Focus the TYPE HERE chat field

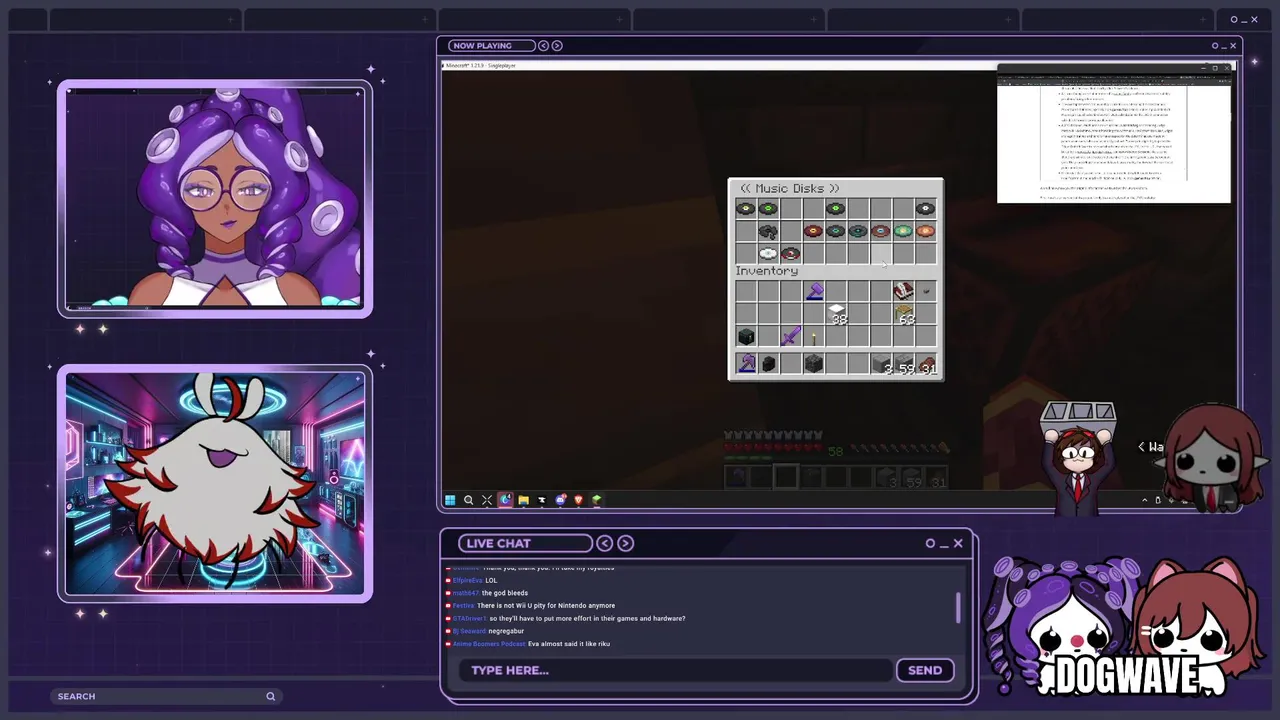point(675,670)
